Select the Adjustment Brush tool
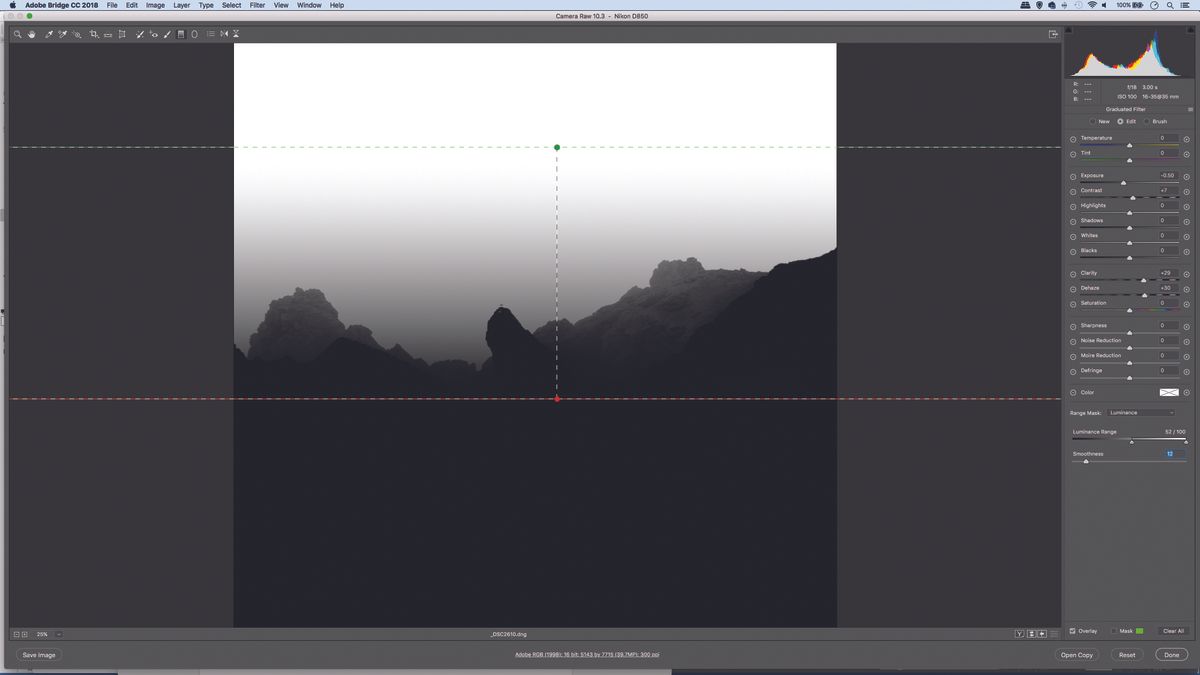The image size is (1200, 675). pos(166,33)
